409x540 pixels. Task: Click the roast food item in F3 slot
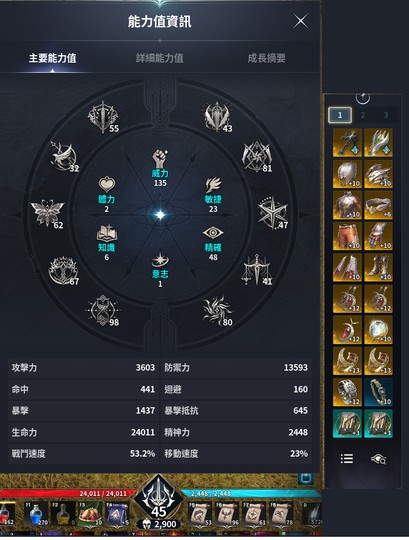point(91,513)
